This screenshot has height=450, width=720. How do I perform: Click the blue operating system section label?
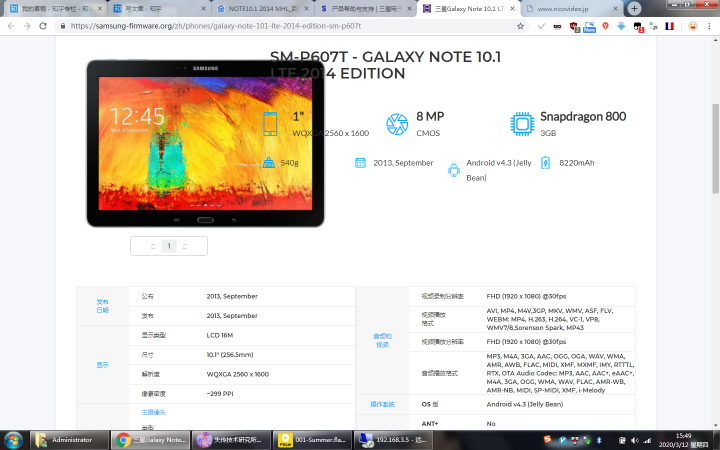(382, 404)
